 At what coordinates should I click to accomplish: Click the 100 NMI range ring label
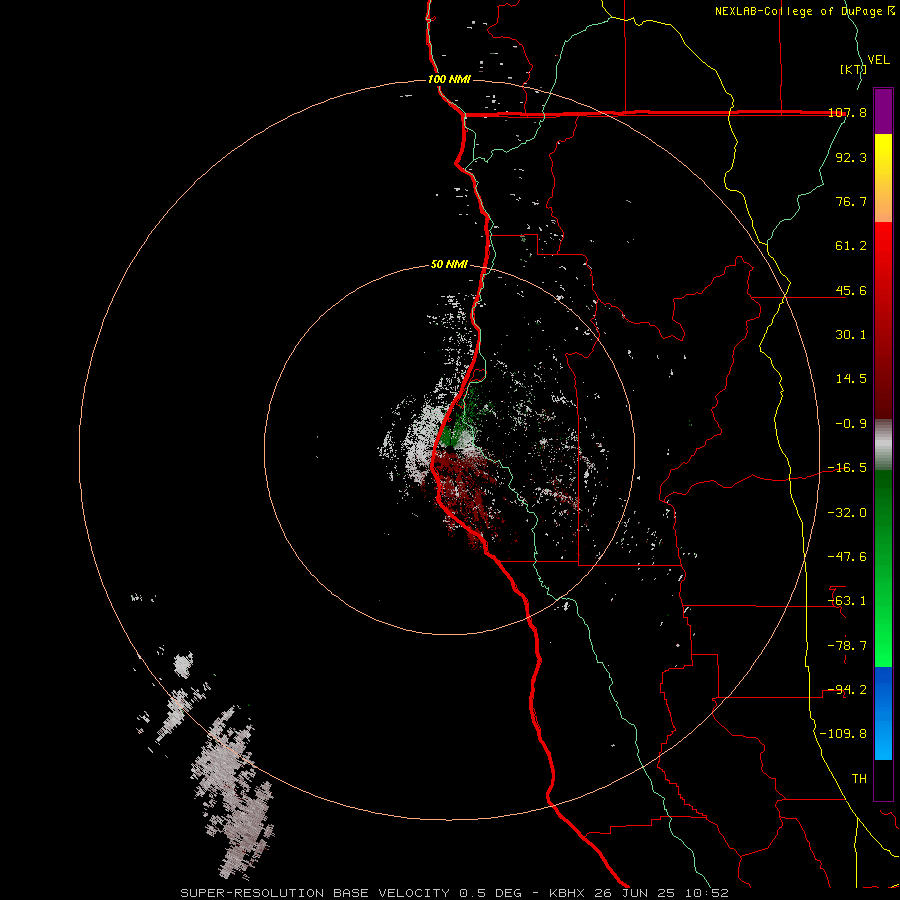pyautogui.click(x=449, y=79)
